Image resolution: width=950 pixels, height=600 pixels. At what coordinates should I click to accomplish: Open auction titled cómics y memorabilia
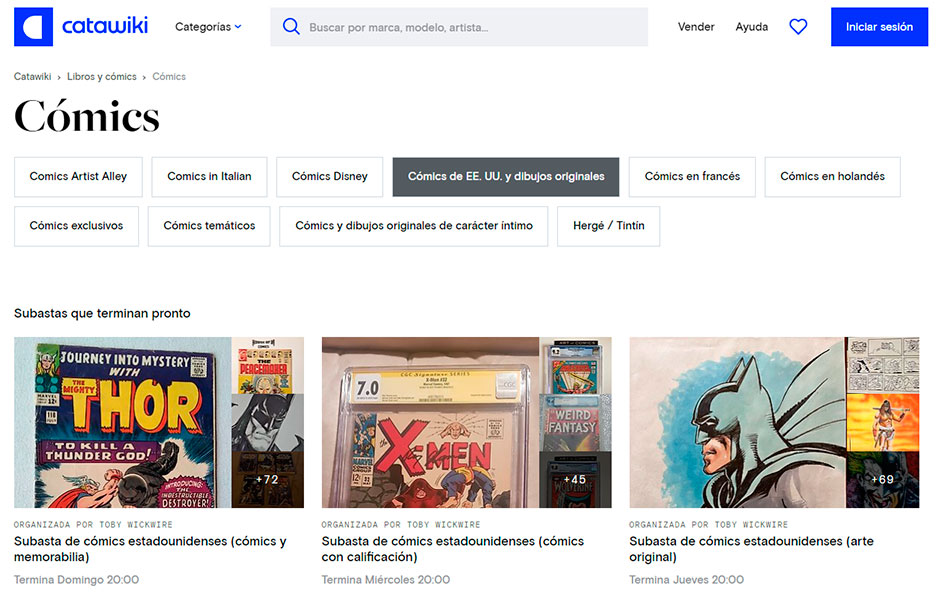coord(150,549)
